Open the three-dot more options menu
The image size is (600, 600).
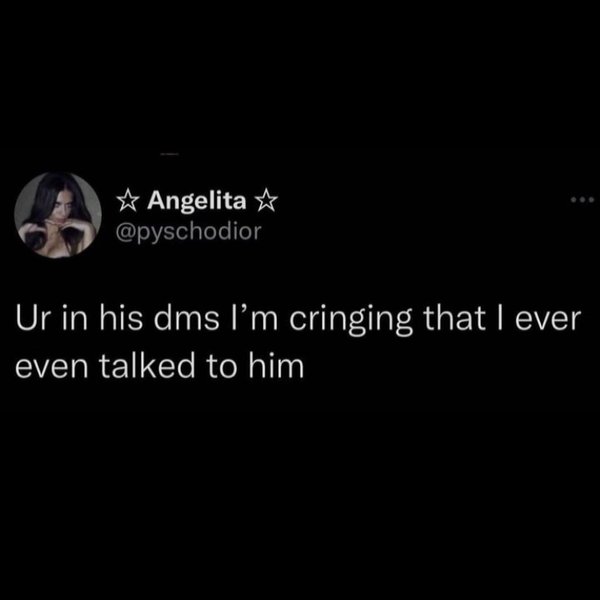click(582, 199)
